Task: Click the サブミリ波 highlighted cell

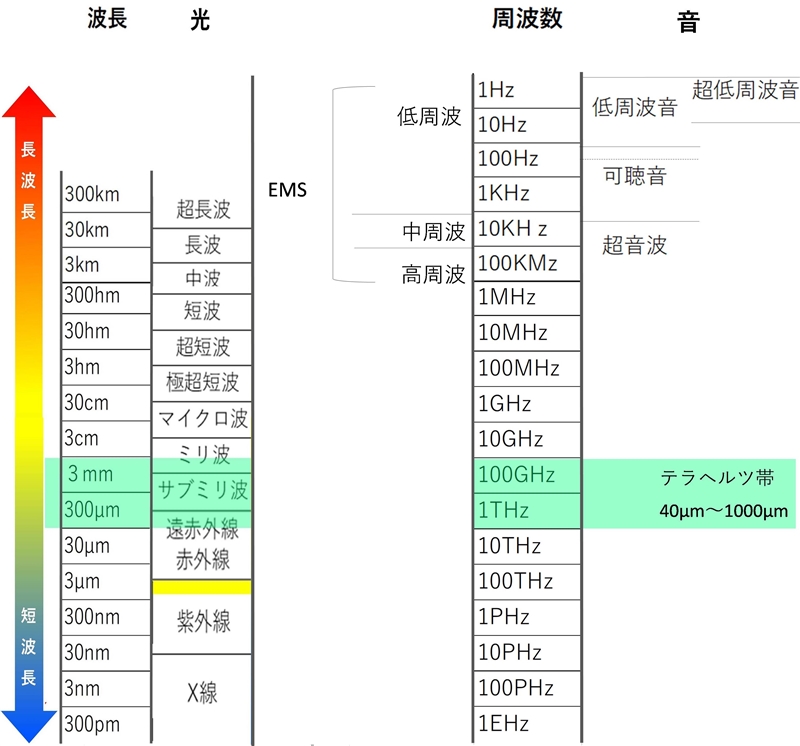Action: (x=202, y=491)
